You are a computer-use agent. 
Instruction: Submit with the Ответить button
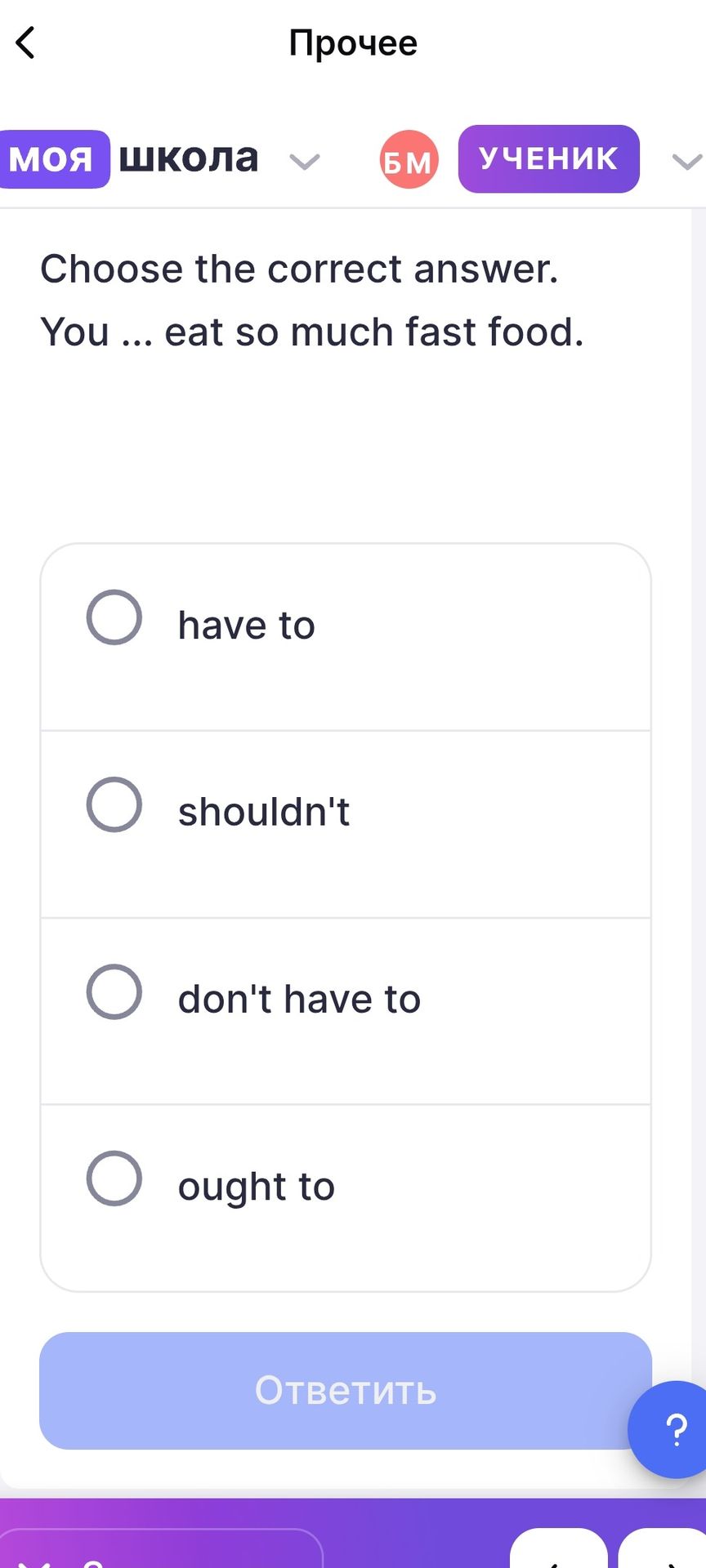pyautogui.click(x=346, y=1391)
